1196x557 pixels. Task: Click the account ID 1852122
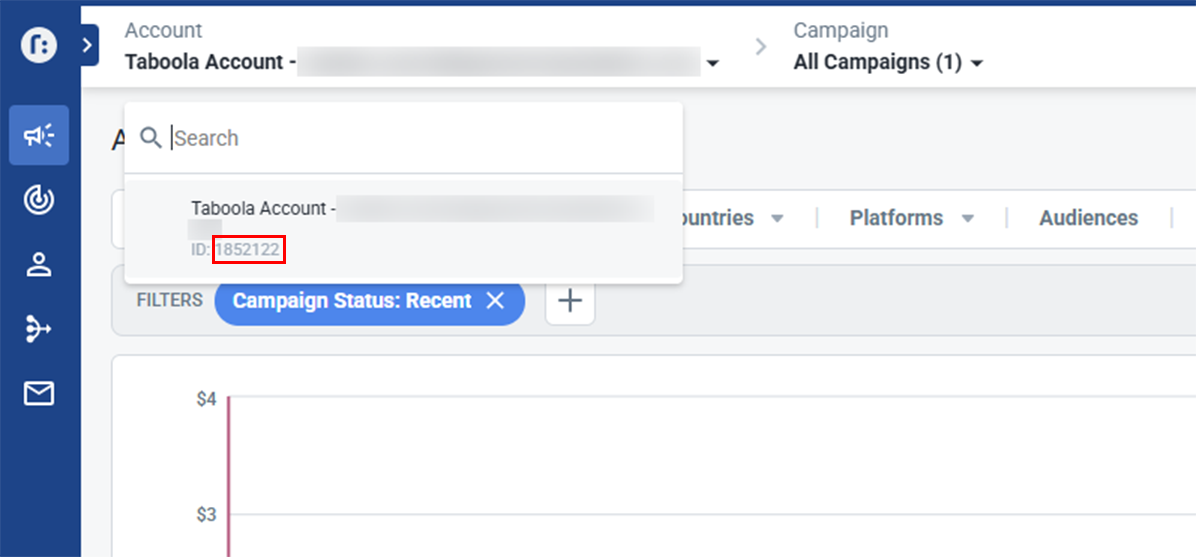249,250
